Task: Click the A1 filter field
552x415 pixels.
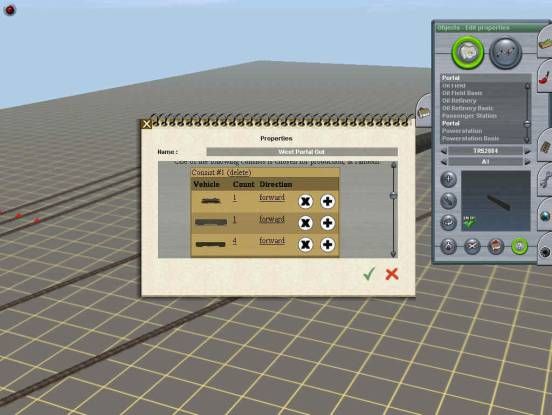Action: [485, 162]
